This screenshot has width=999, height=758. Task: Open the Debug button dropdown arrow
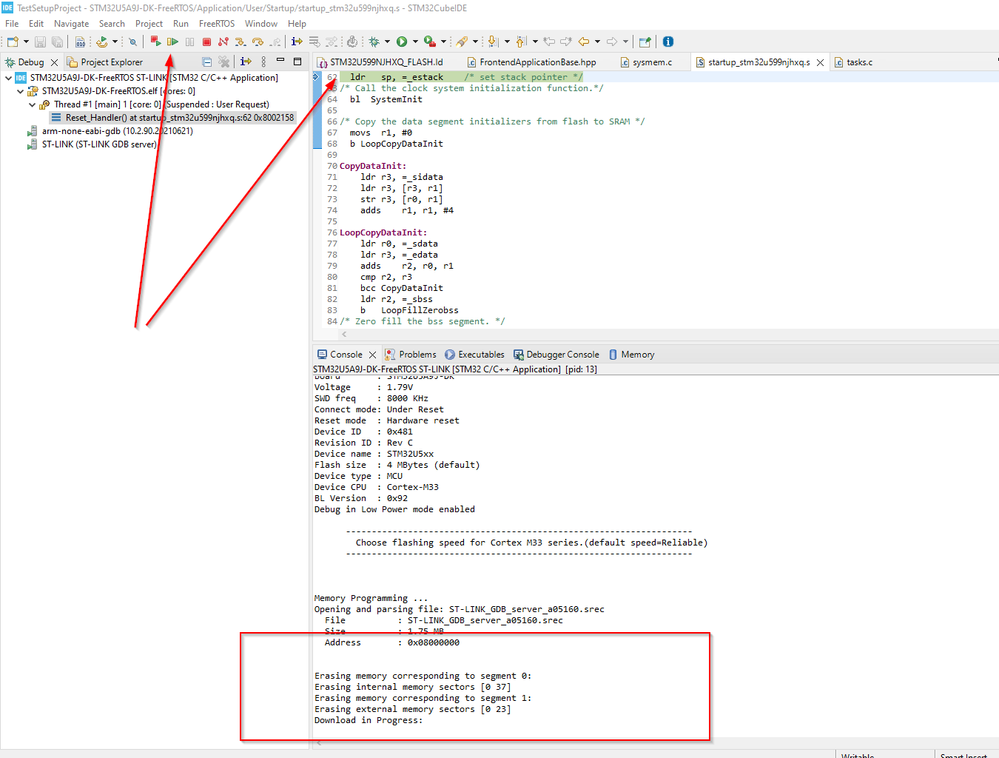pos(386,42)
